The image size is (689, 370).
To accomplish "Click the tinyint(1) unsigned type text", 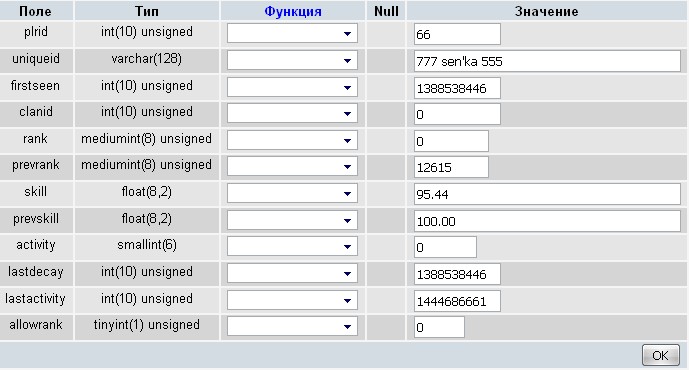I will [147, 325].
